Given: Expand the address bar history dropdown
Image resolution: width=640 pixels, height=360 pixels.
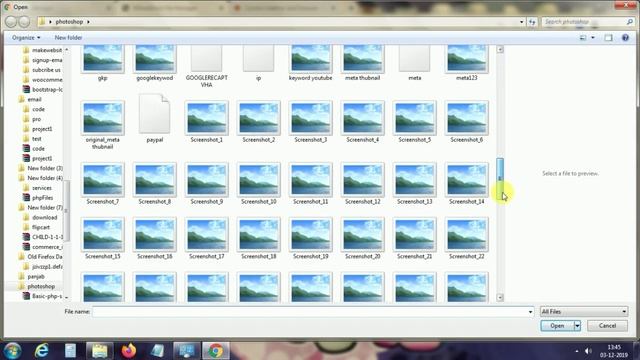Looking at the screenshot, I should click(x=522, y=22).
